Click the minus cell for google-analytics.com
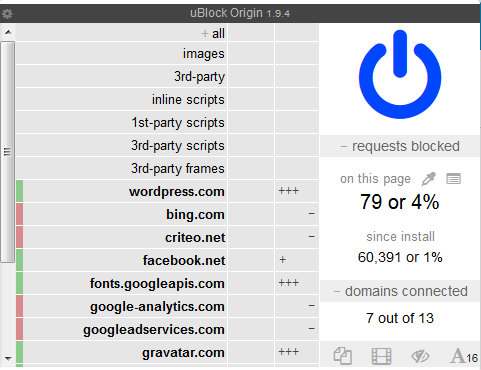The width and height of the screenshot is (481, 370). (297, 306)
